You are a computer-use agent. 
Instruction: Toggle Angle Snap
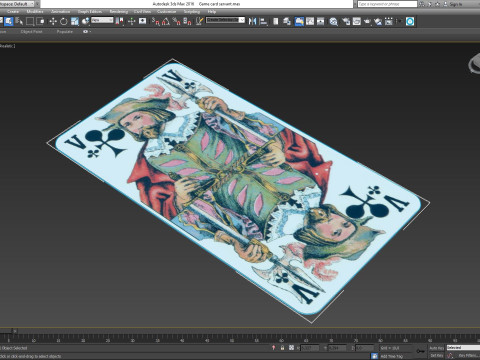pyautogui.click(x=166, y=22)
